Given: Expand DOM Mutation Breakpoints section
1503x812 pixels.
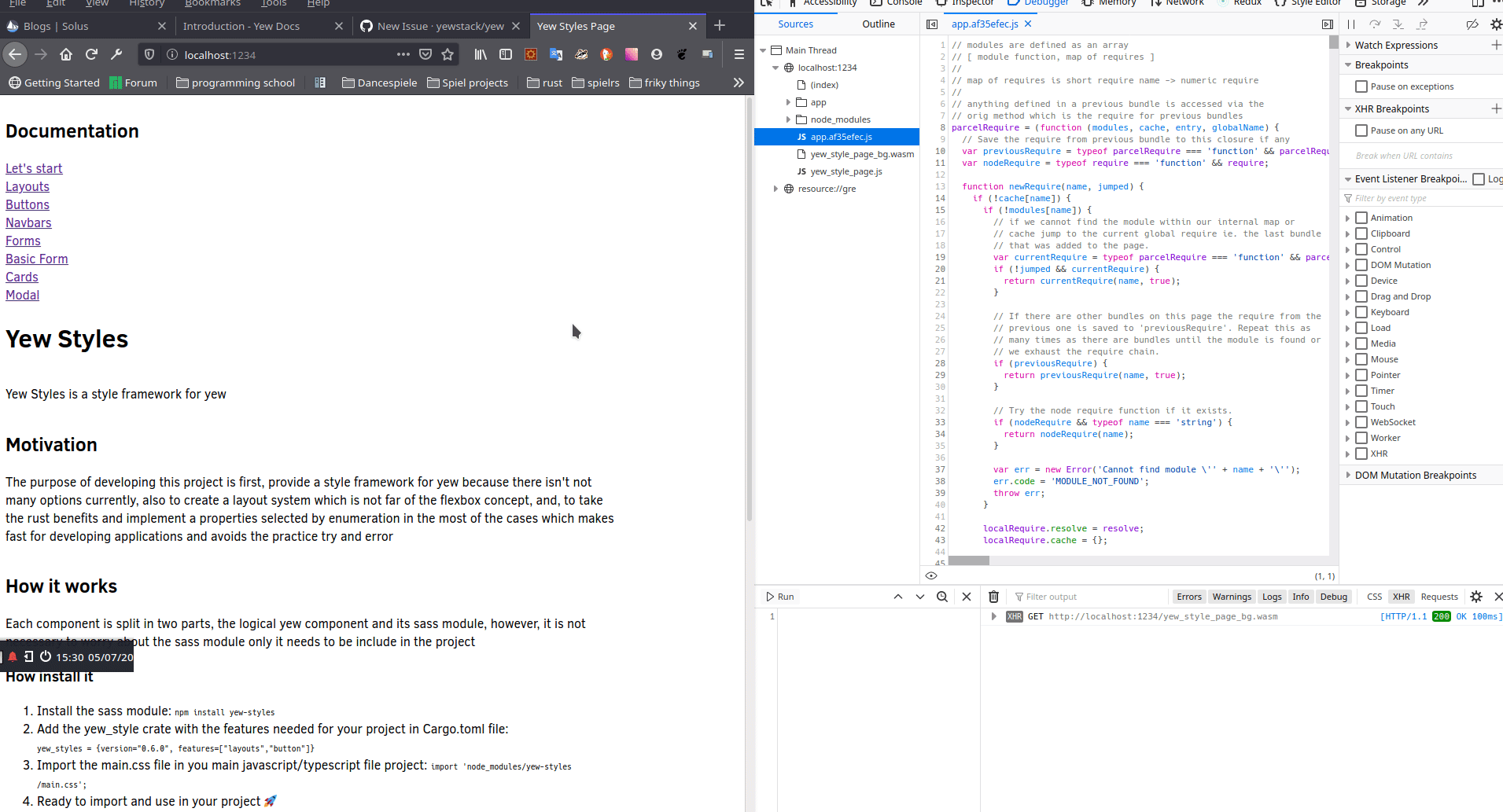Looking at the screenshot, I should pos(1348,475).
